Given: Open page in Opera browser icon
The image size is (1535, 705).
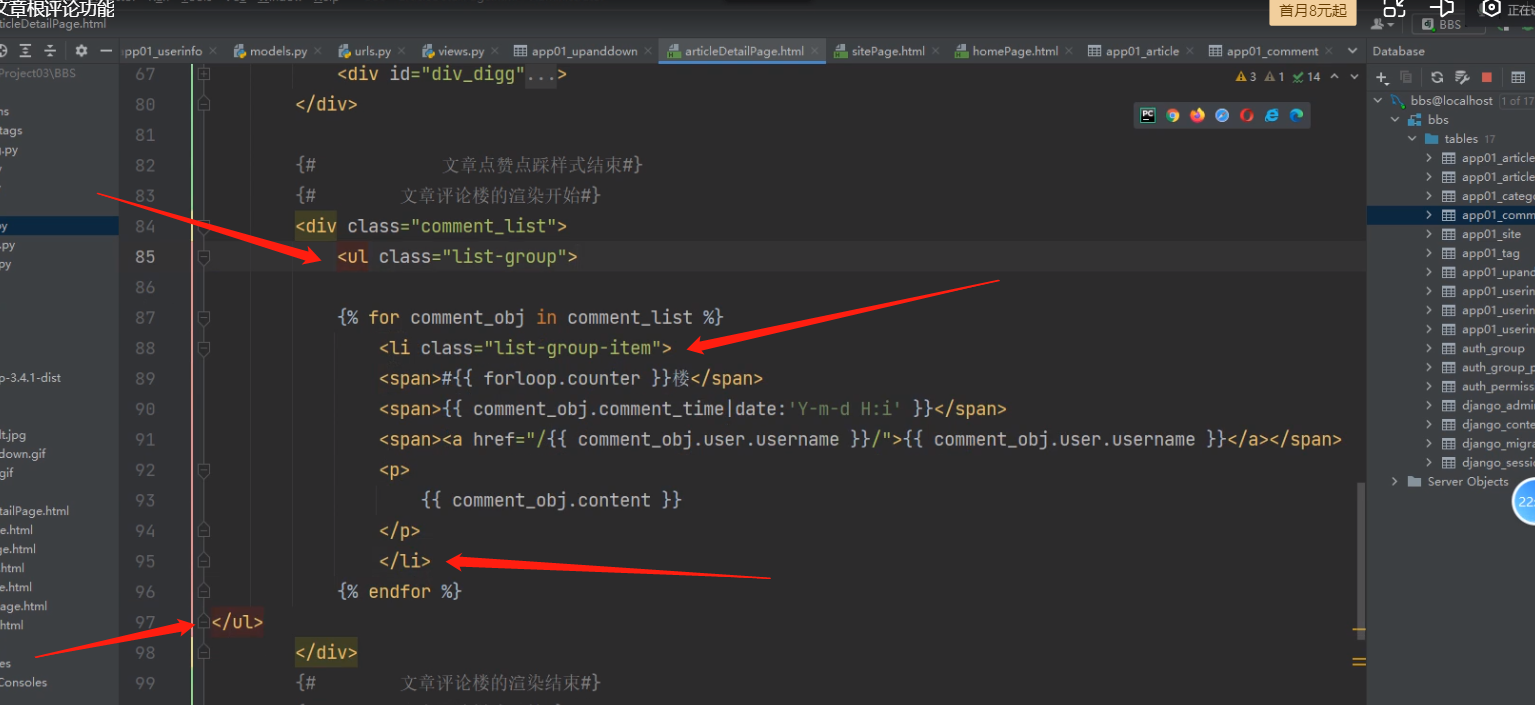Looking at the screenshot, I should (x=1247, y=115).
